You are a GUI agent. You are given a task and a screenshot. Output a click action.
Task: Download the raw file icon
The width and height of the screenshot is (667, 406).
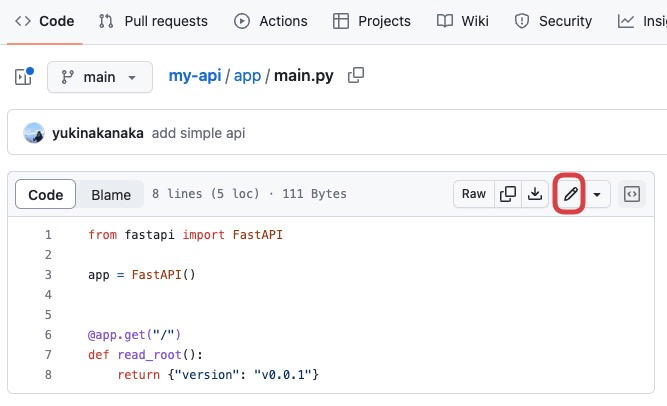(x=535, y=194)
